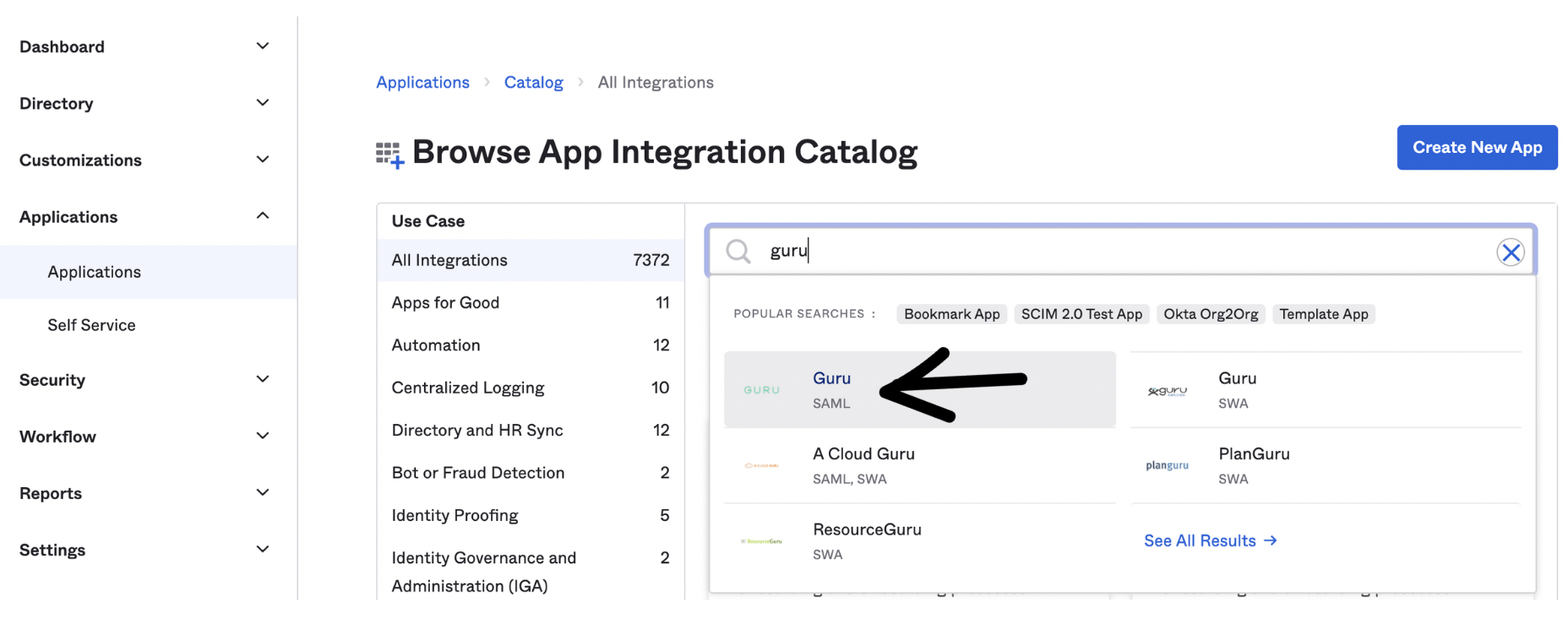Open the Workflow sidebar section

coord(57,437)
